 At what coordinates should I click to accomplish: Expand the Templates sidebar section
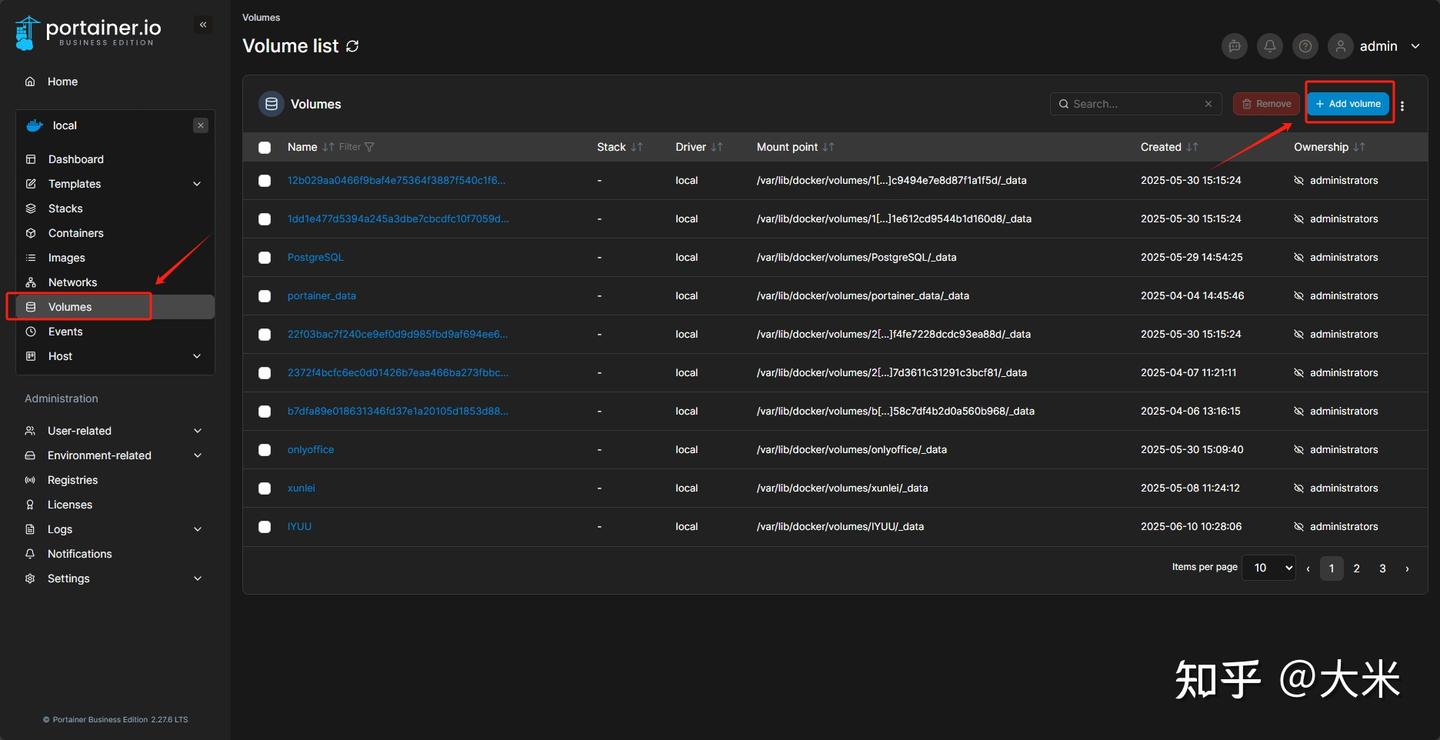point(197,184)
